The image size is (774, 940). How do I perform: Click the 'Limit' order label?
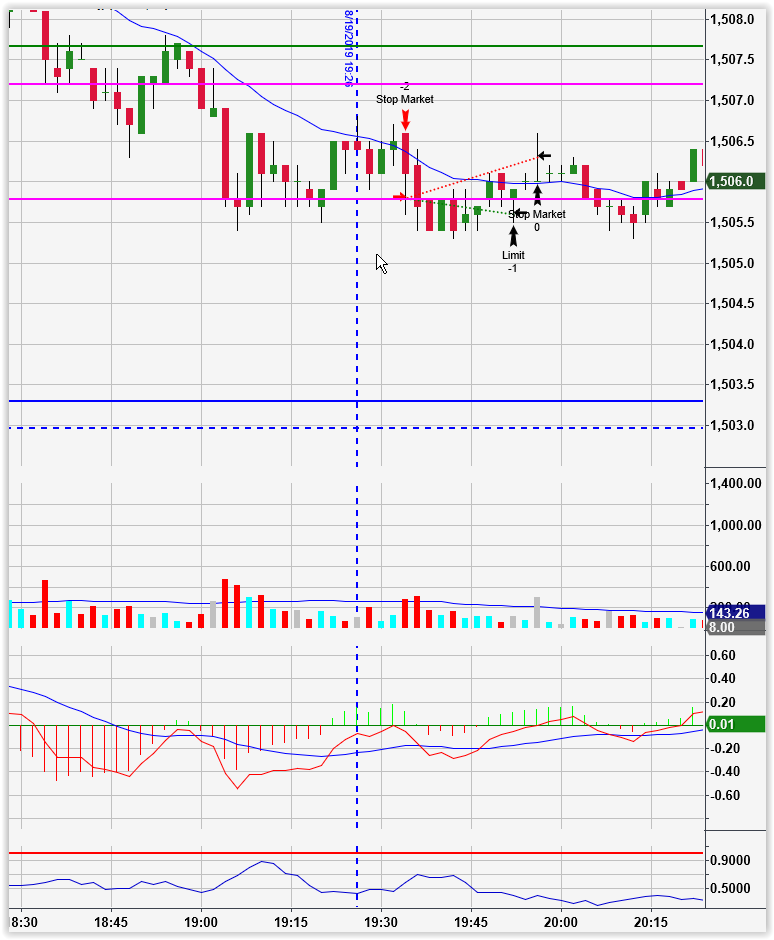pyautogui.click(x=513, y=255)
